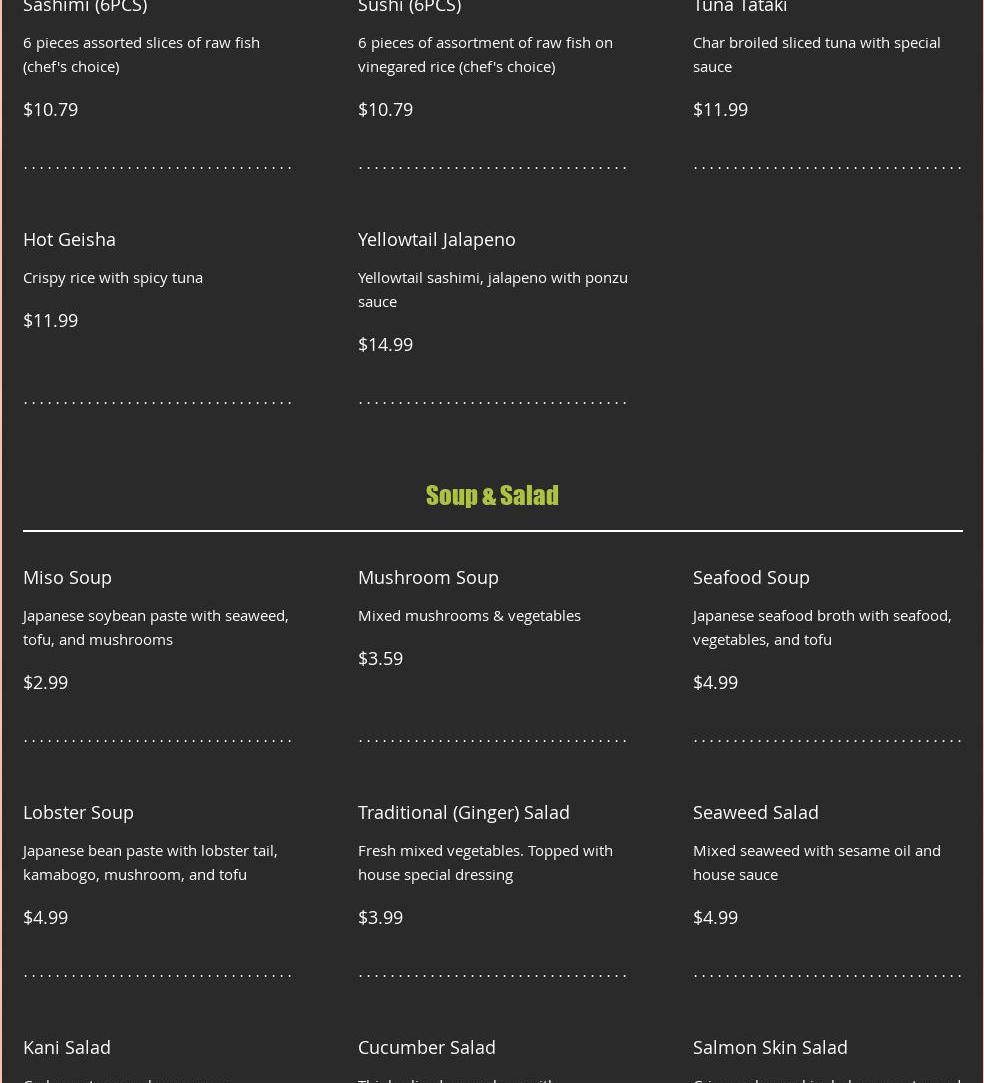Select the Kani Salad title

(x=66, y=1047)
